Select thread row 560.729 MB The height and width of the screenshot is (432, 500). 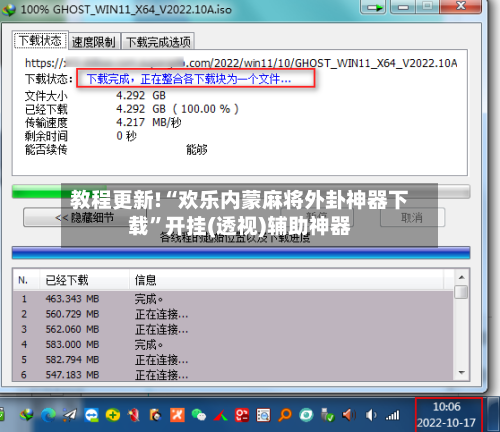[x=233, y=314]
